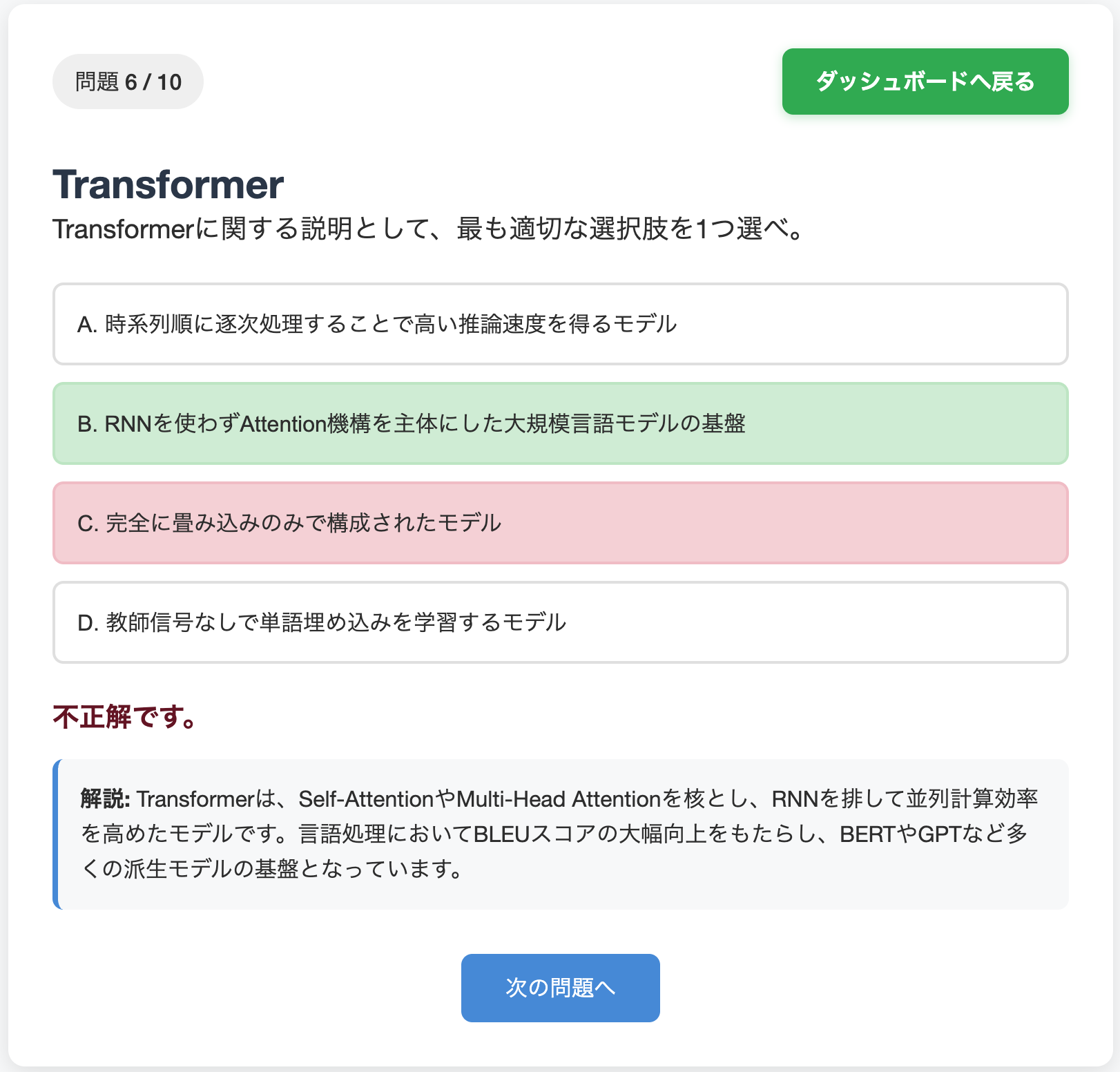Select option B about Attention-based models

pos(559,423)
